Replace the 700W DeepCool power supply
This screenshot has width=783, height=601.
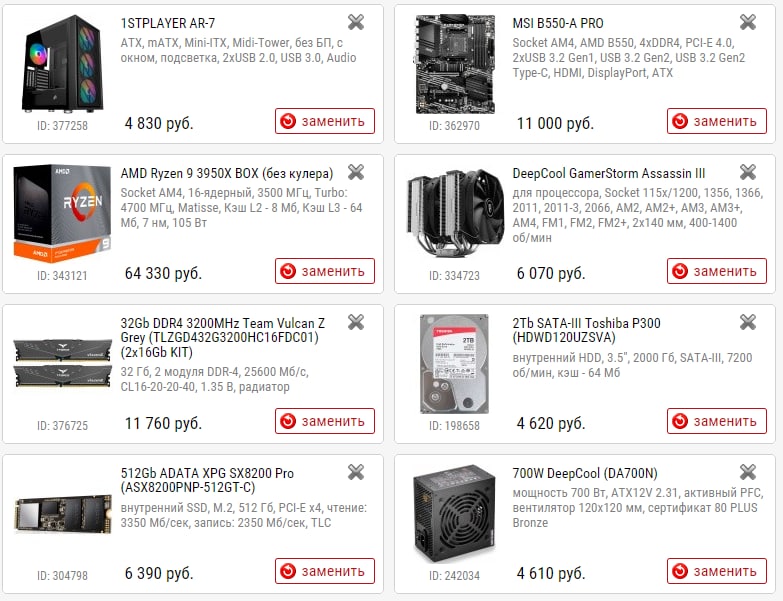717,571
